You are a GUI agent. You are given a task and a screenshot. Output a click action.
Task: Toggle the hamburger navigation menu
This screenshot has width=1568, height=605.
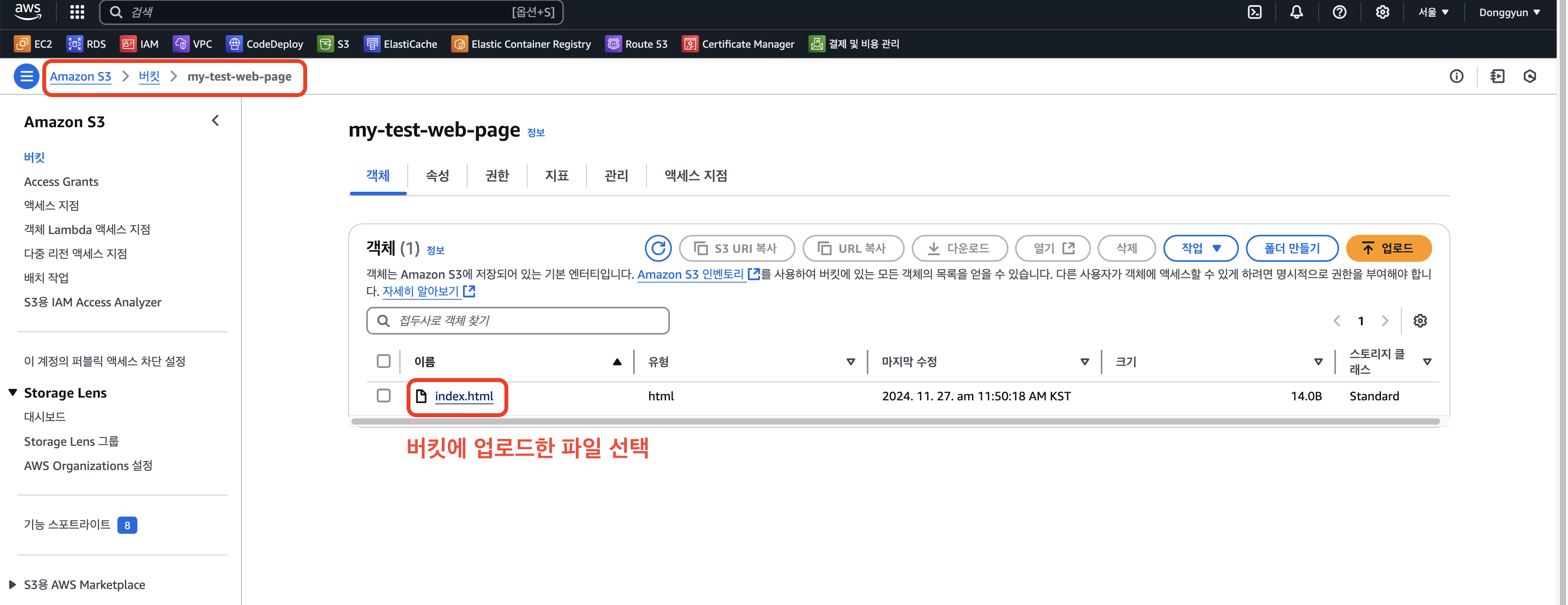pos(26,76)
